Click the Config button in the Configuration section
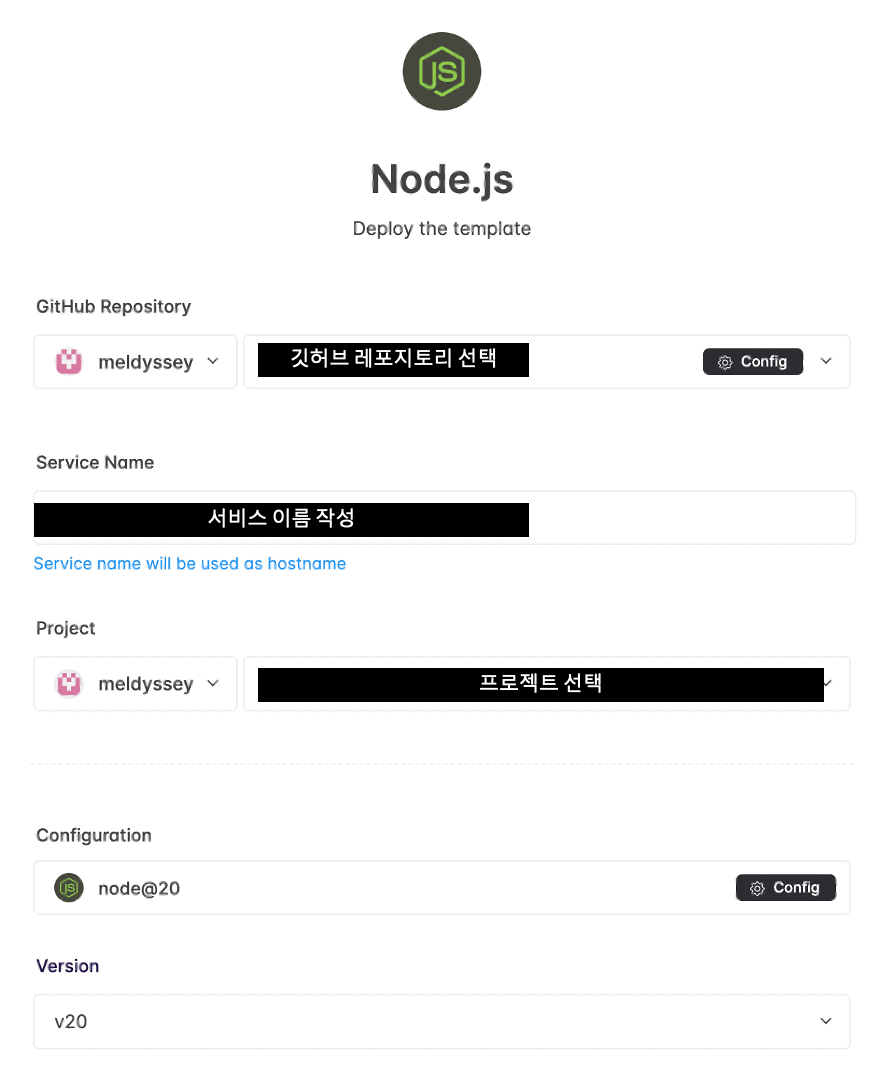 (785, 887)
